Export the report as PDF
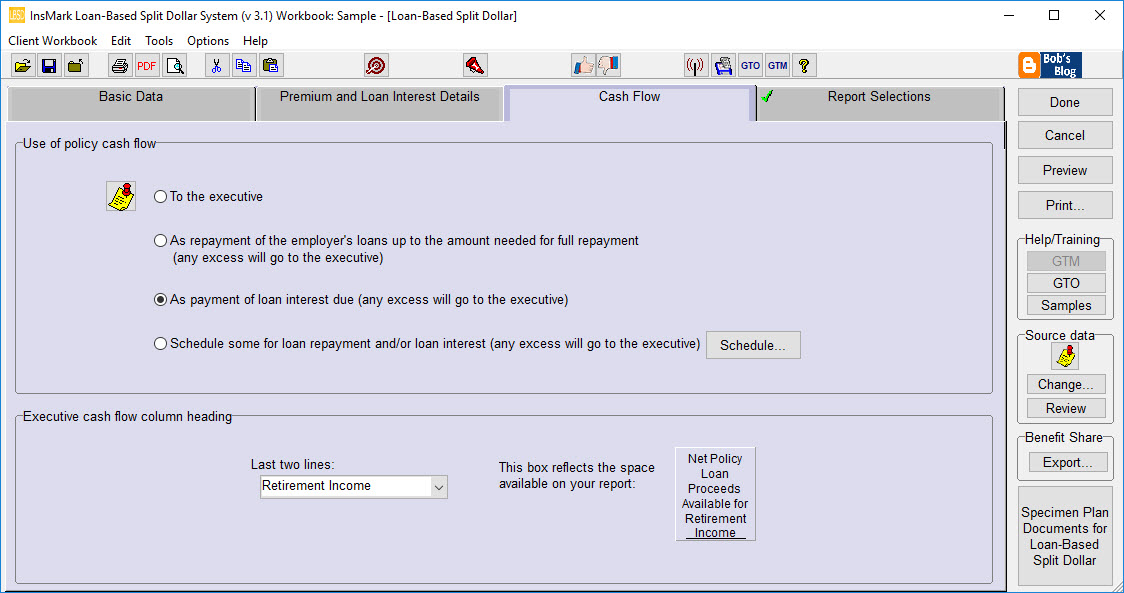1124x593 pixels. [x=146, y=65]
